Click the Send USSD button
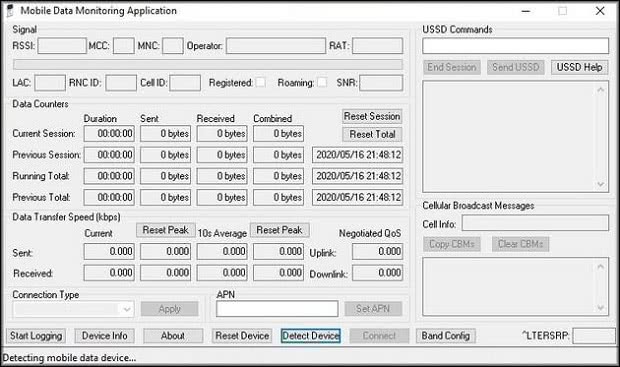Screen dimensions: 620x367 [x=516, y=67]
